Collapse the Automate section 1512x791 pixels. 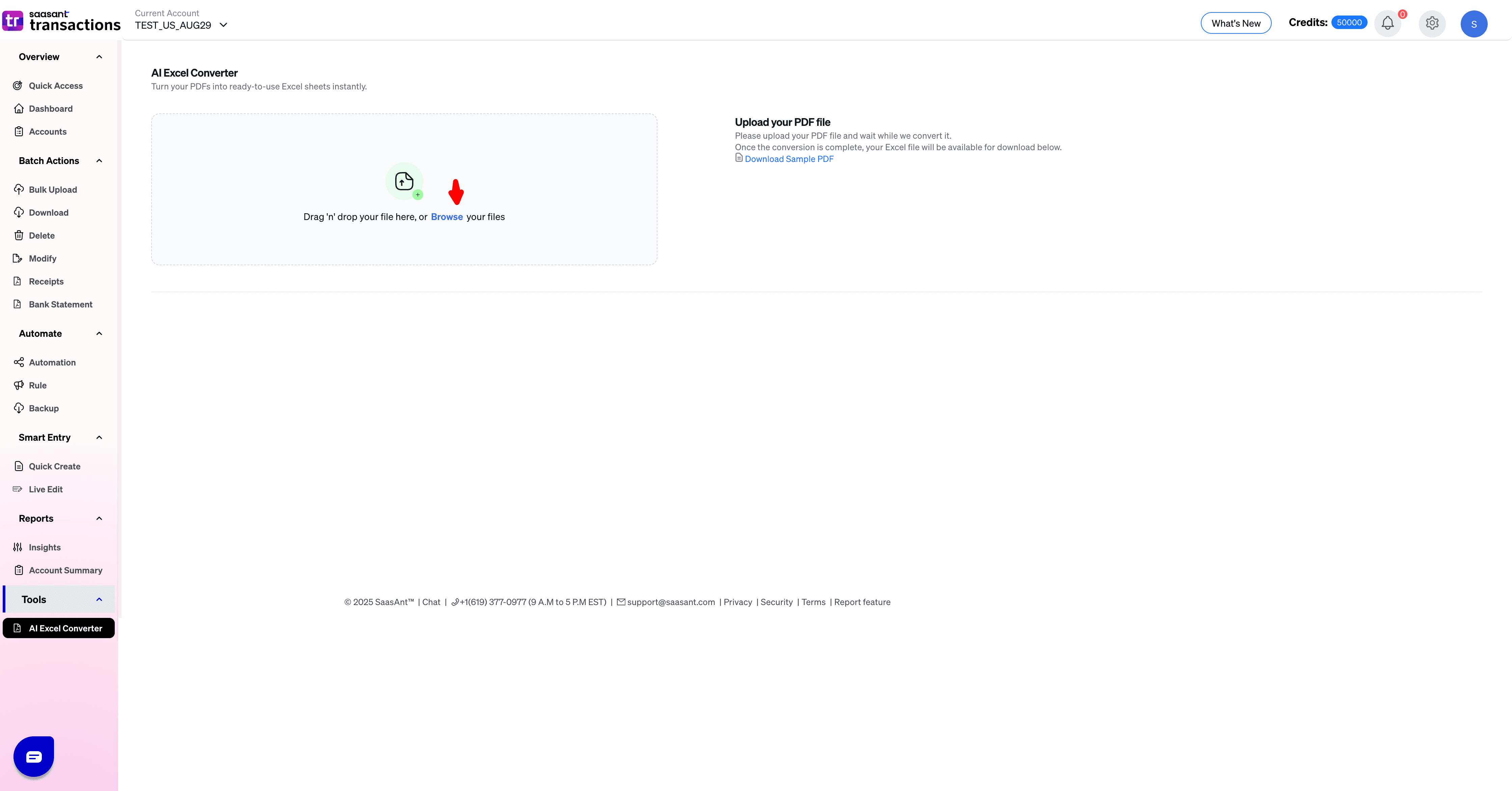pos(99,333)
